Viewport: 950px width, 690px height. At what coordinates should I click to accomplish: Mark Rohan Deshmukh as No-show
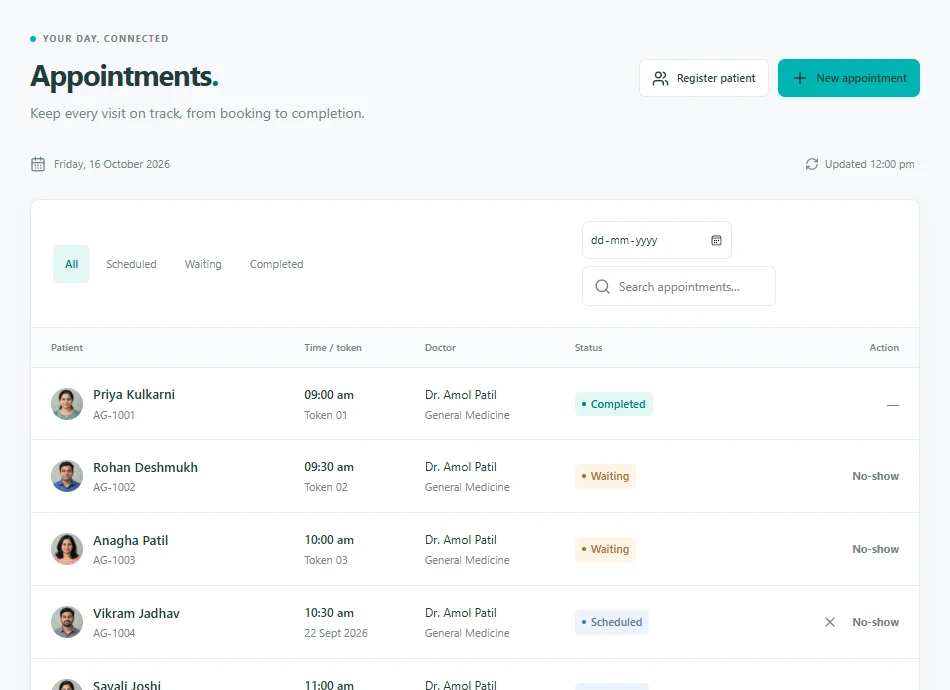[x=875, y=476]
